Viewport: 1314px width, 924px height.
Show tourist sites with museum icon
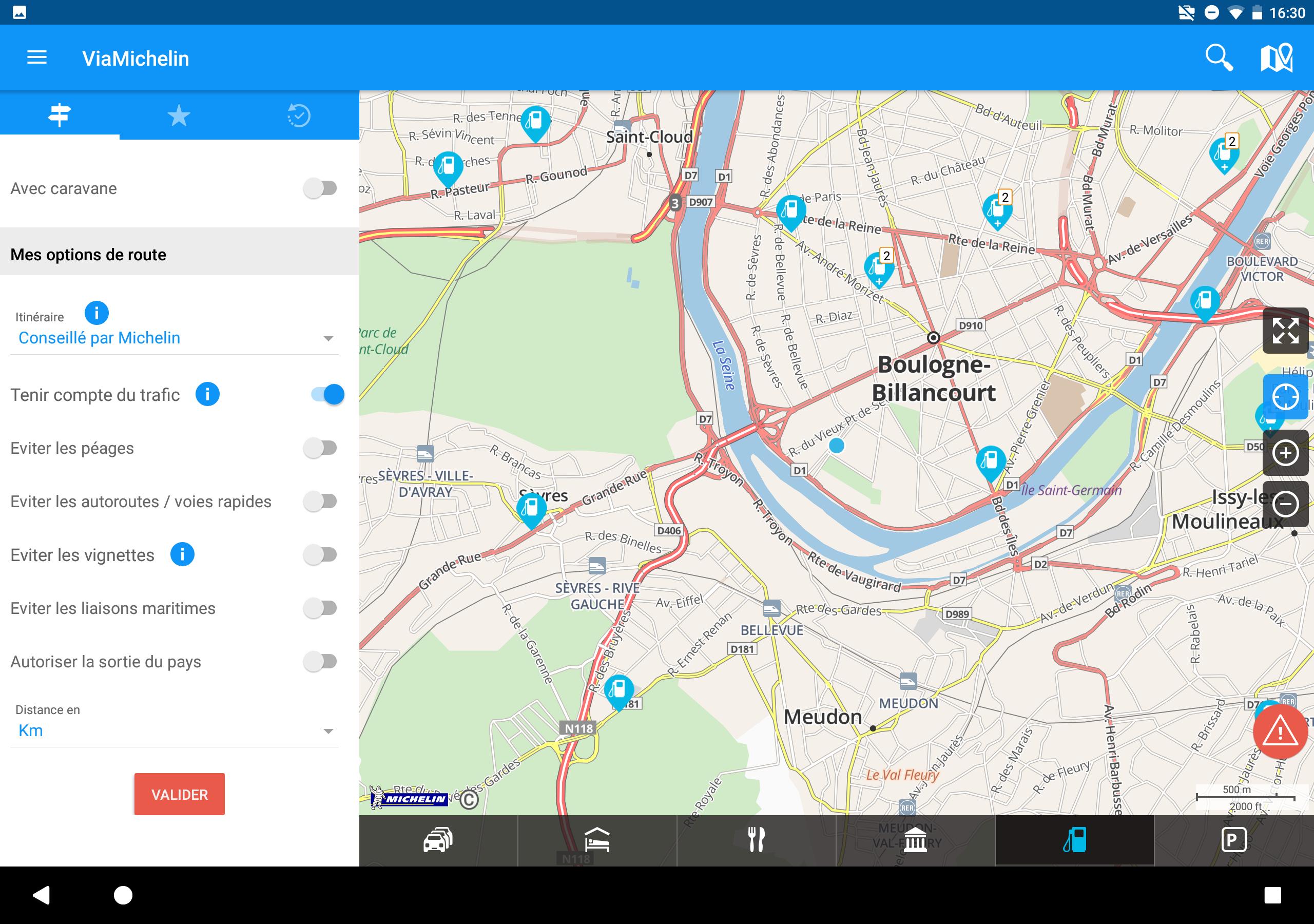point(915,840)
